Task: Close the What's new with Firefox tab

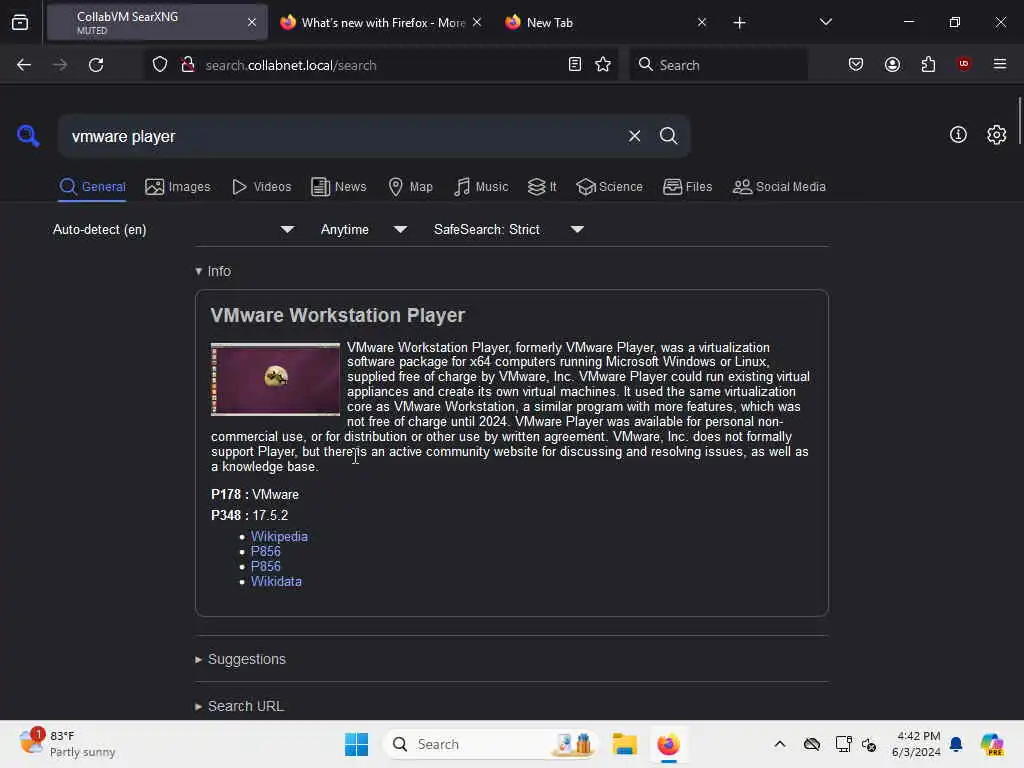Action: click(477, 22)
